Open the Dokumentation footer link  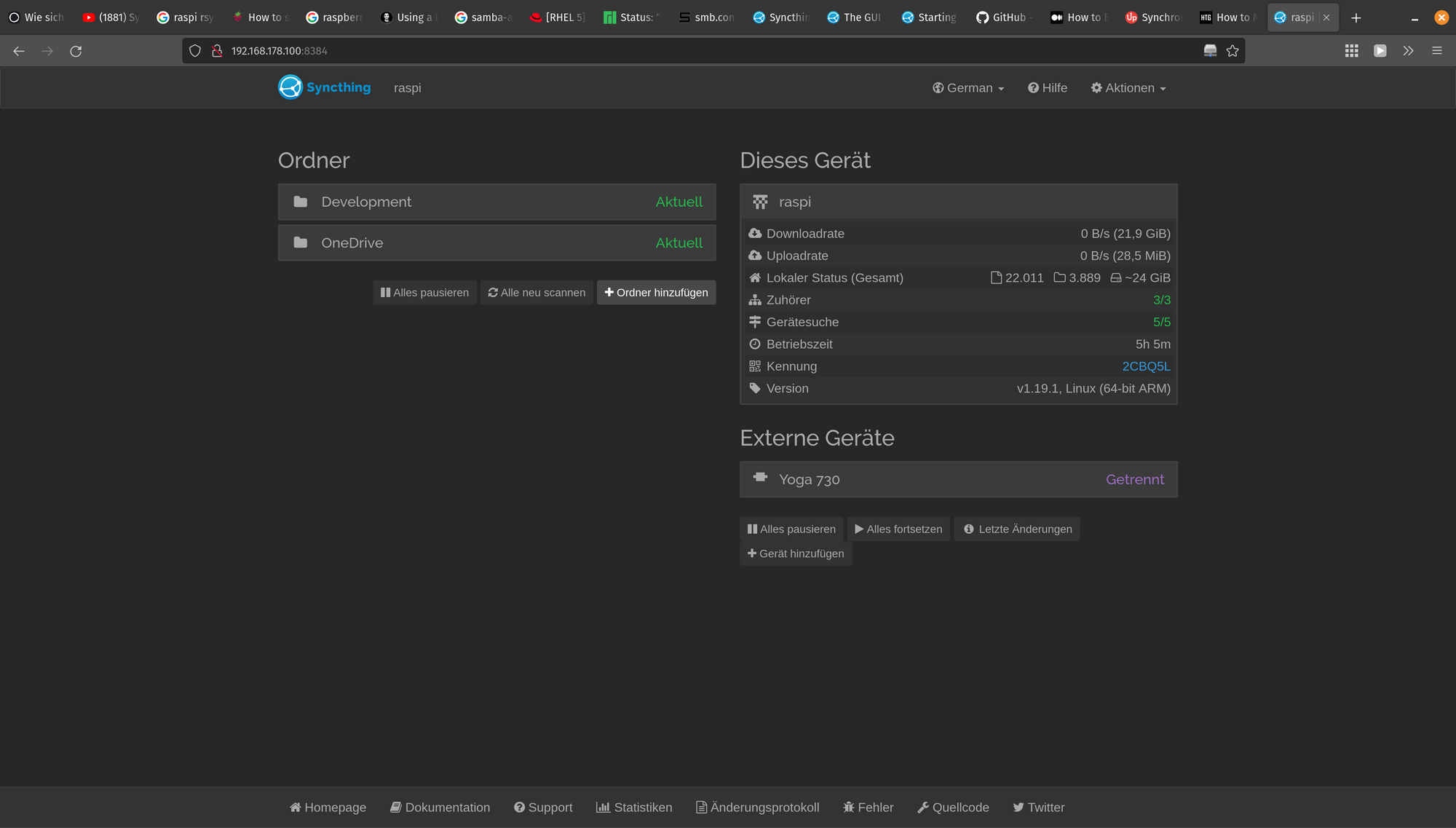(440, 808)
